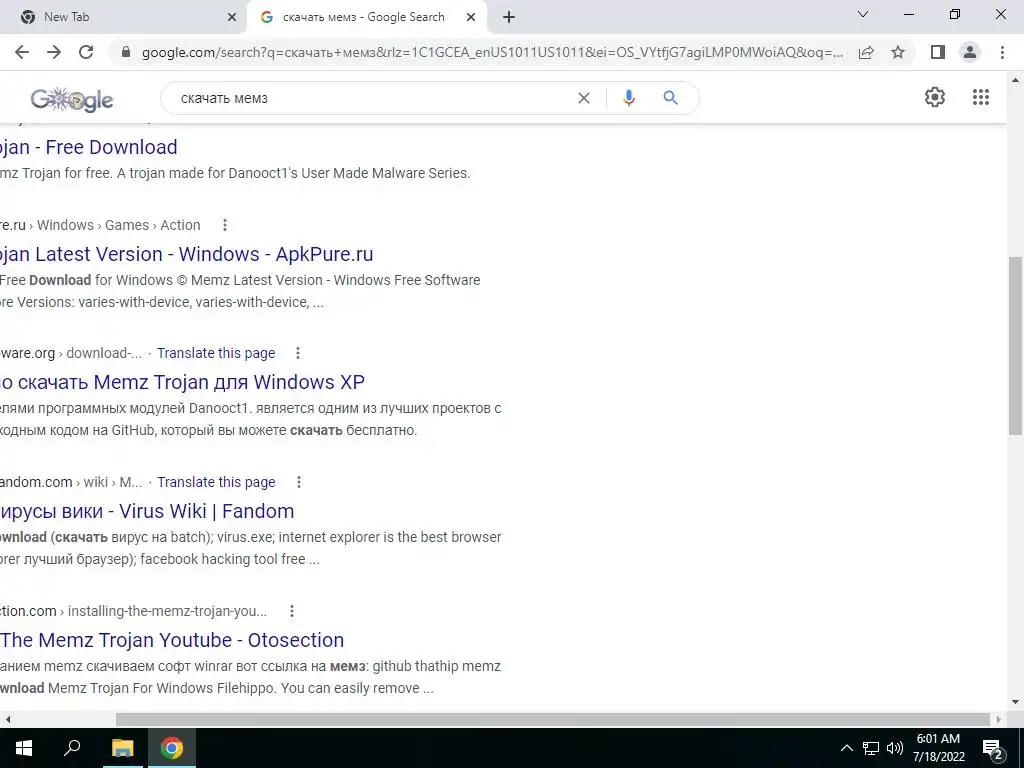
Task: Show hidden system tray icons
Action: (x=846, y=748)
